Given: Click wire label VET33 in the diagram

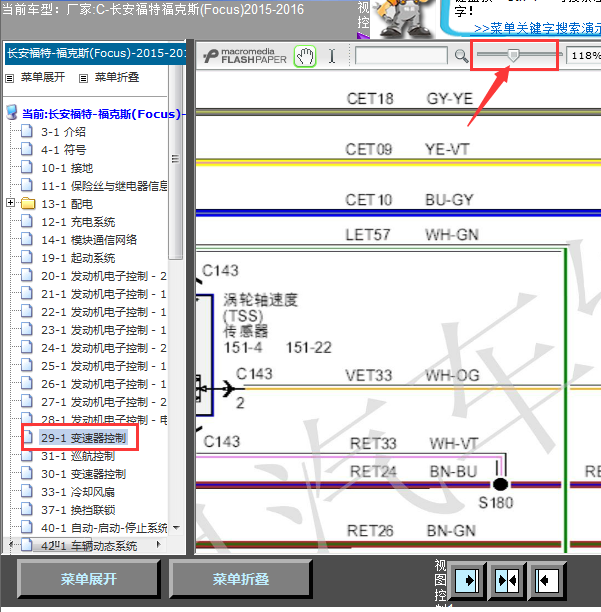Looking at the screenshot, I should tap(368, 375).
